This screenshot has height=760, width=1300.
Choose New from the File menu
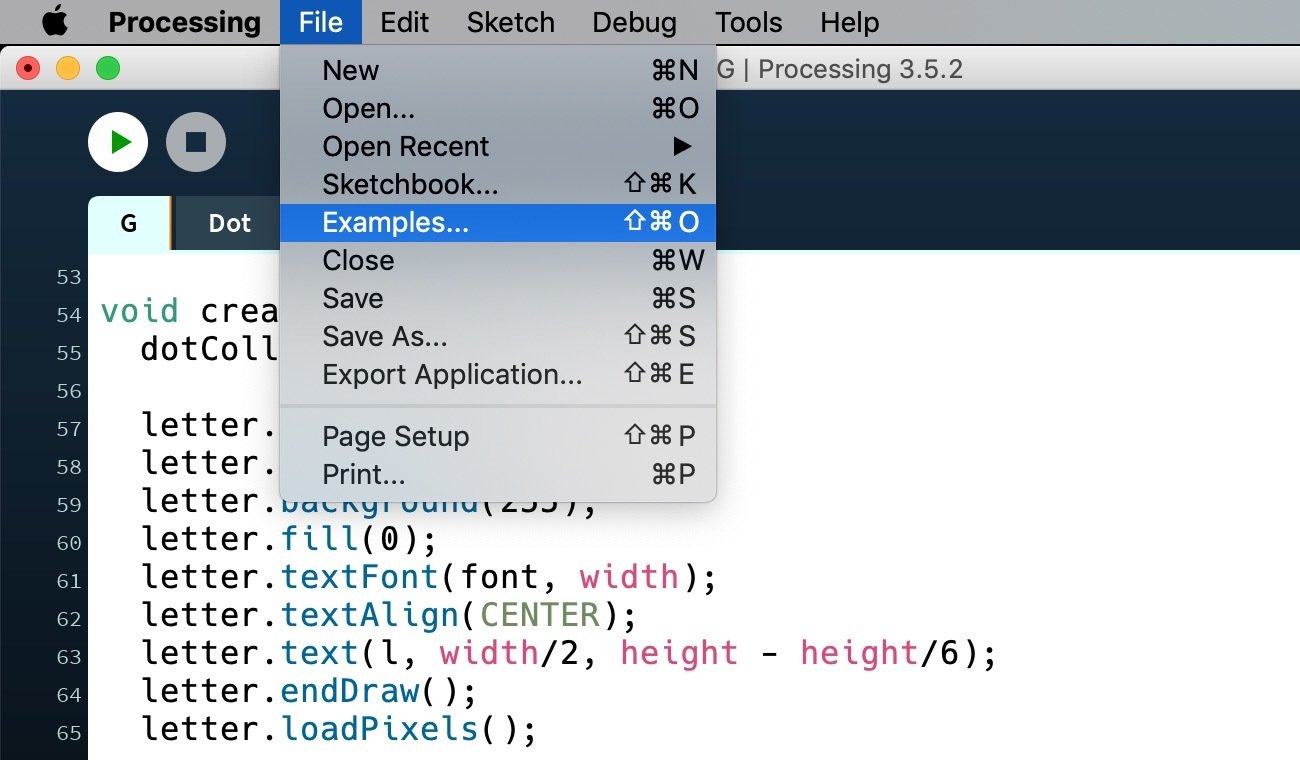[498, 71]
